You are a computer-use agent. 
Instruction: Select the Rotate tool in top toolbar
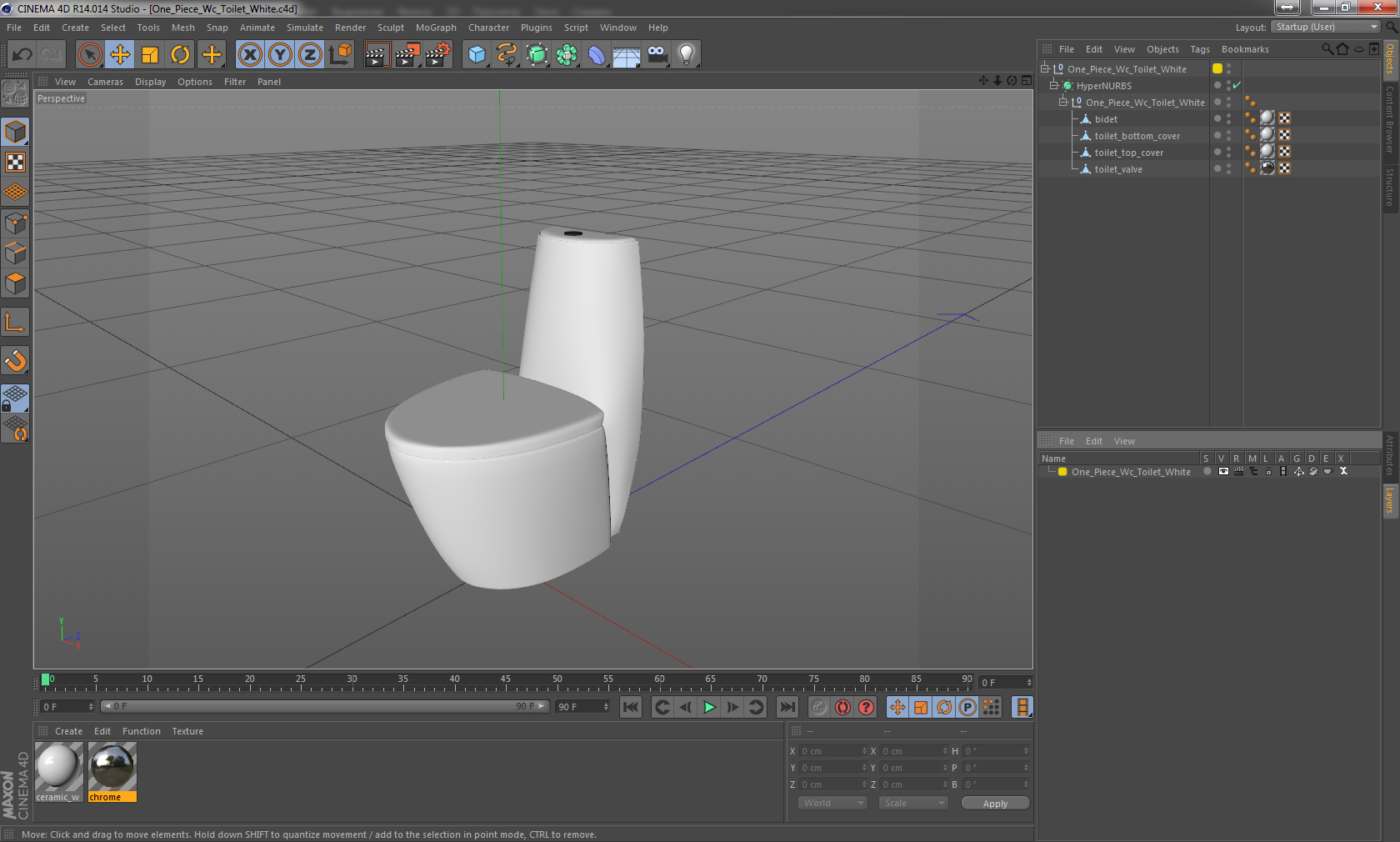180,55
